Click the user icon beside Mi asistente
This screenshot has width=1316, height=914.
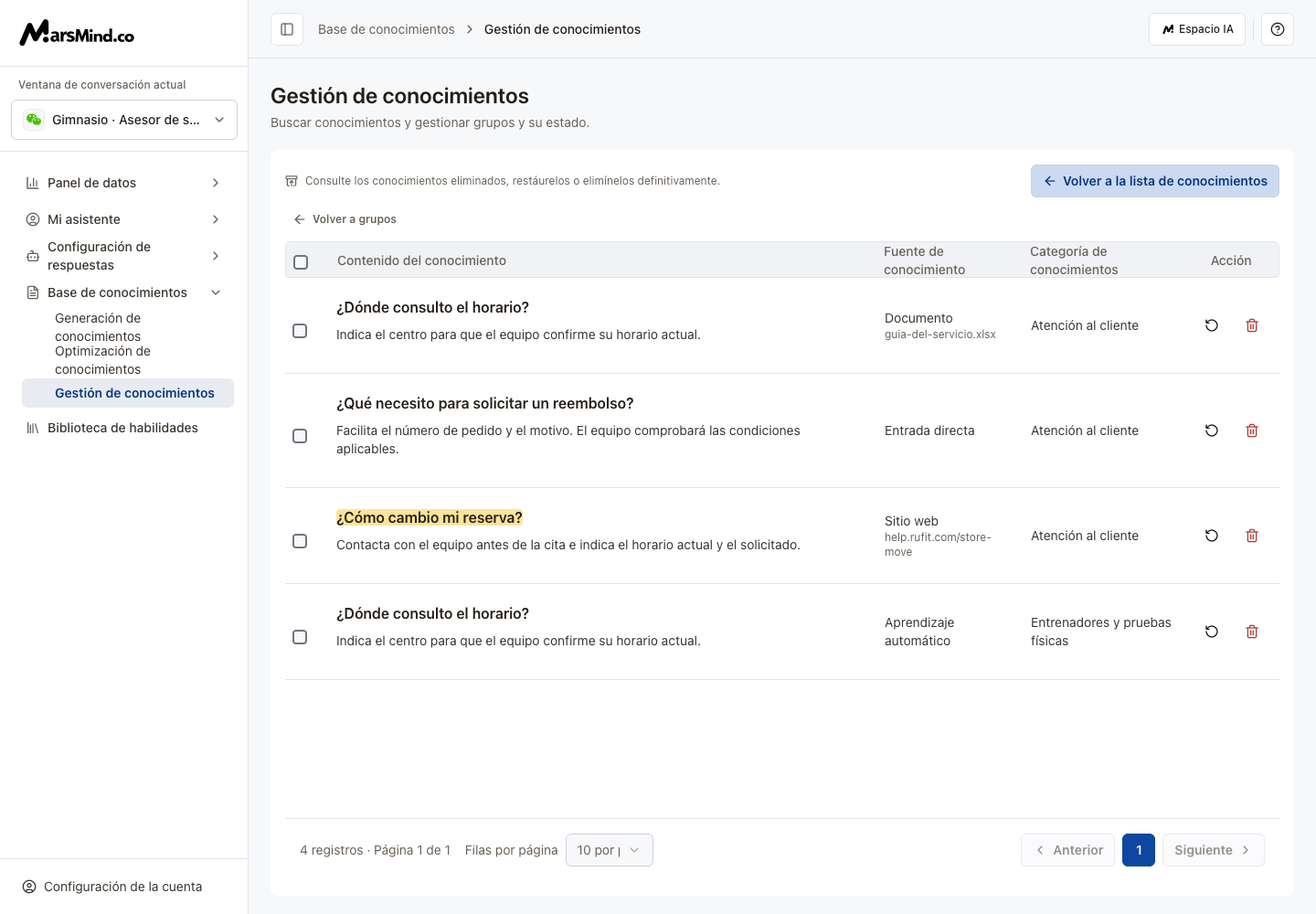[x=33, y=219]
